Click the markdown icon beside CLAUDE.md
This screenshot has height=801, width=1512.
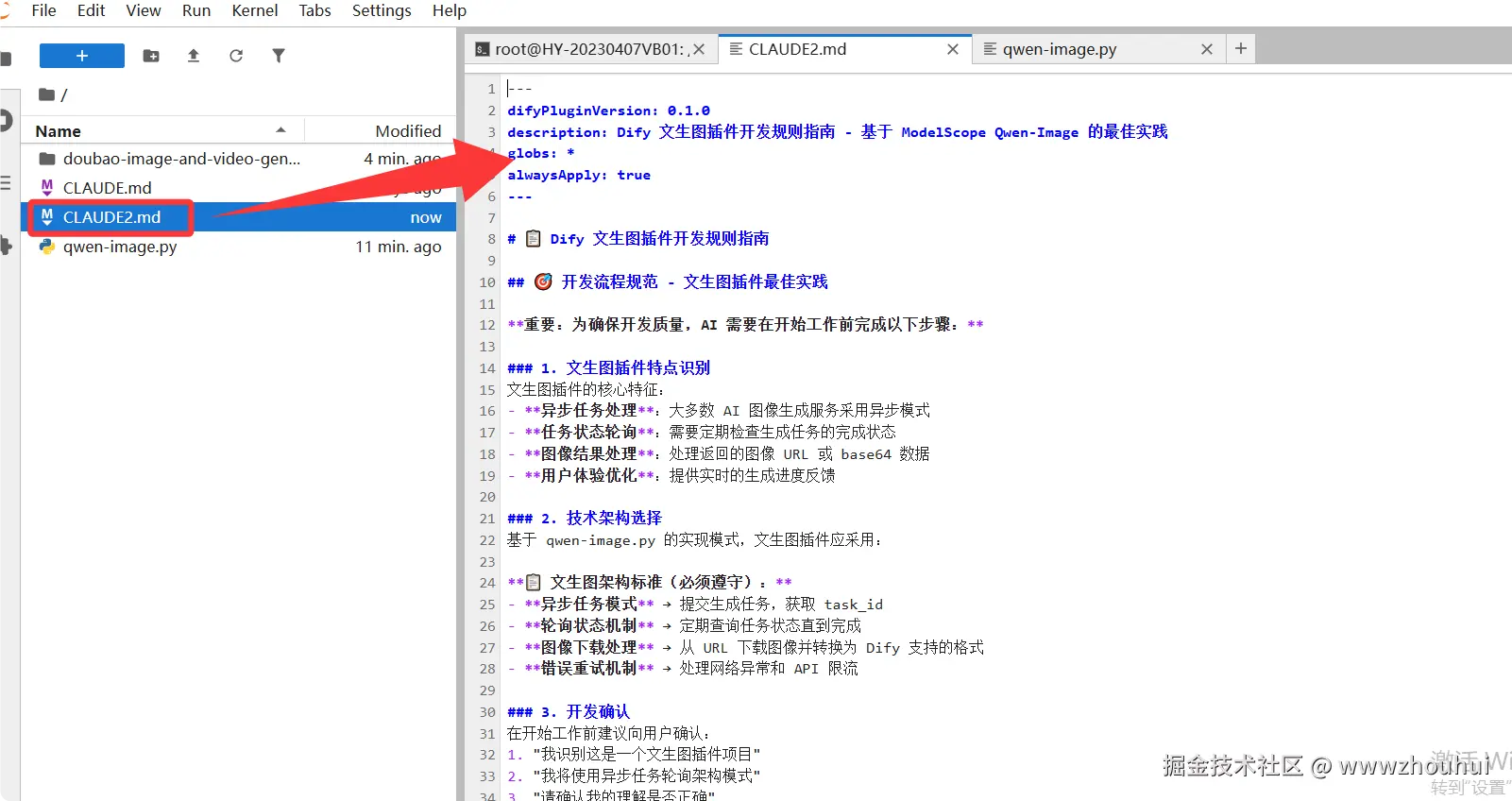tap(46, 187)
